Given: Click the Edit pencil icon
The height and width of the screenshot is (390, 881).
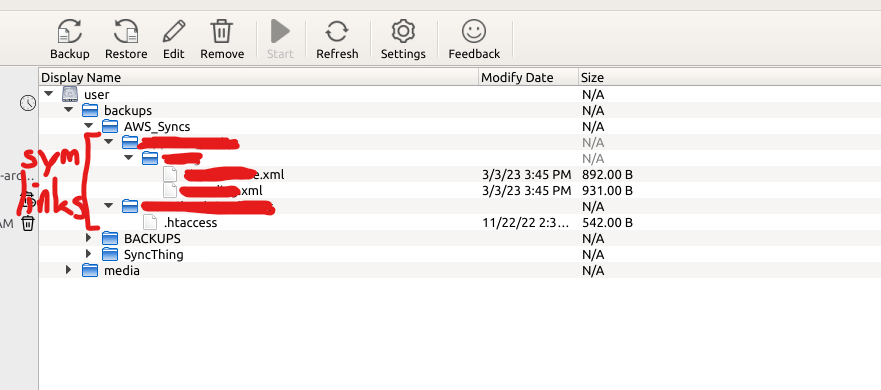Looking at the screenshot, I should [x=174, y=31].
